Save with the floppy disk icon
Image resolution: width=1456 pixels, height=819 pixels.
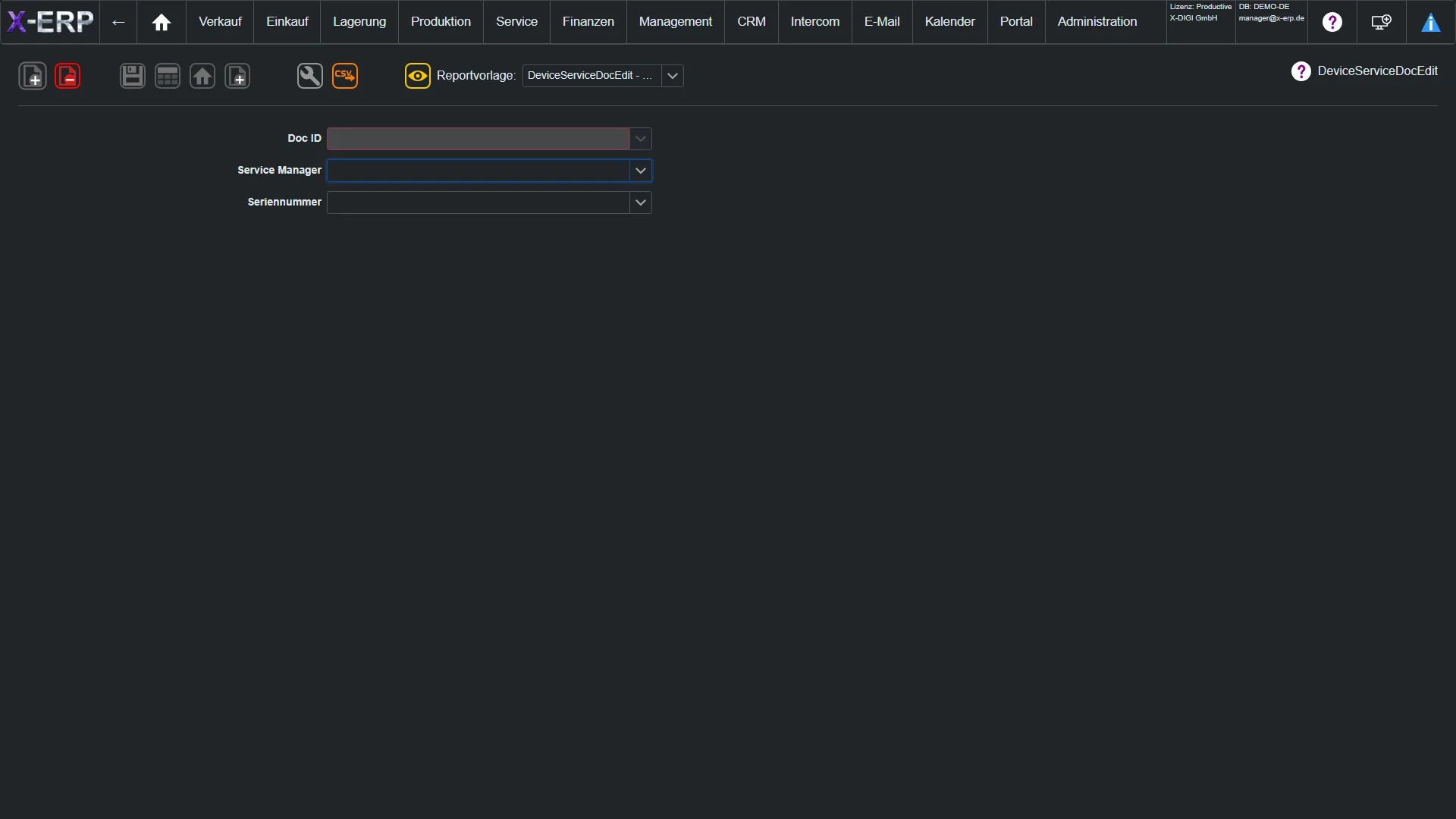coord(133,76)
